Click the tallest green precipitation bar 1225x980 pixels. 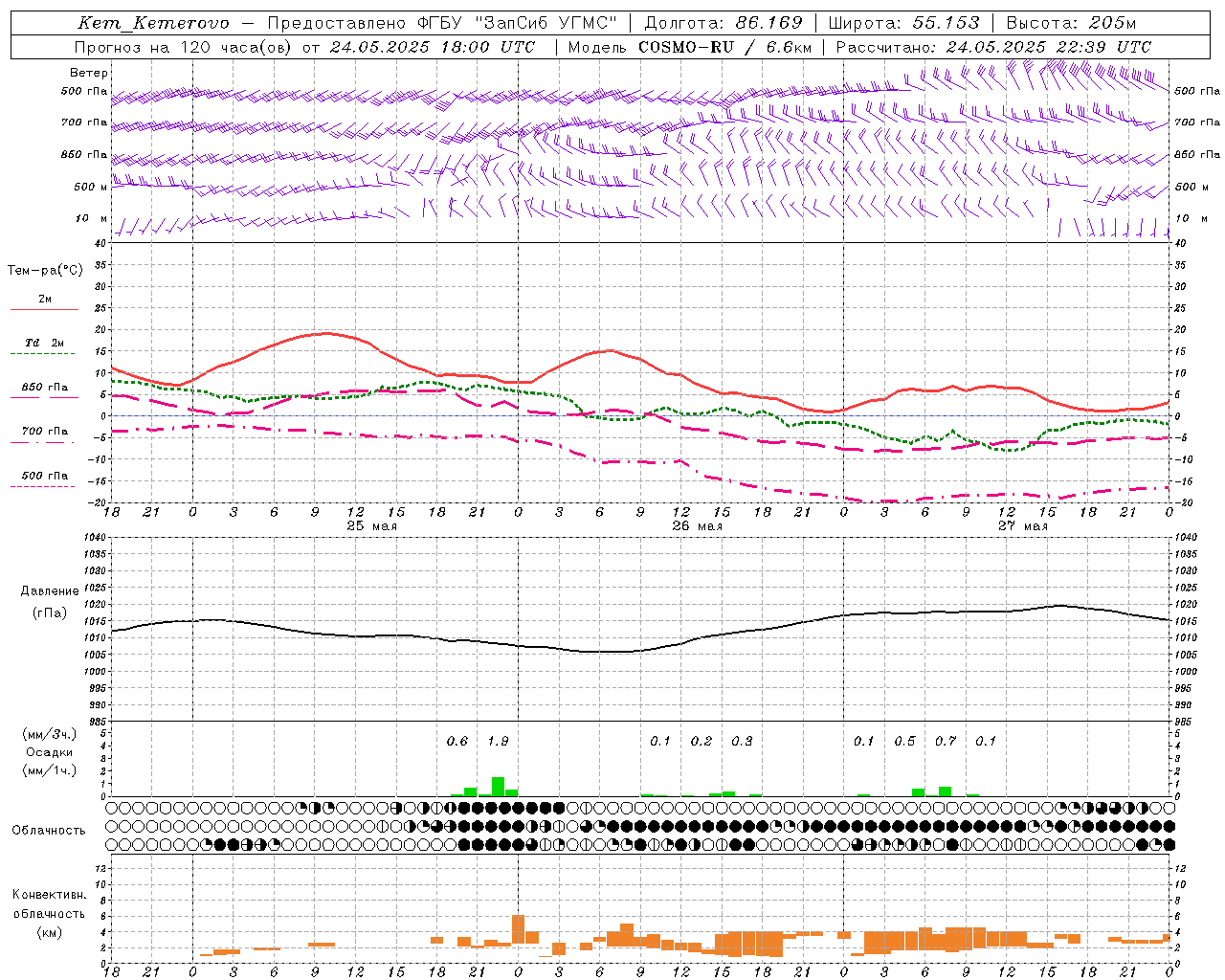click(498, 787)
